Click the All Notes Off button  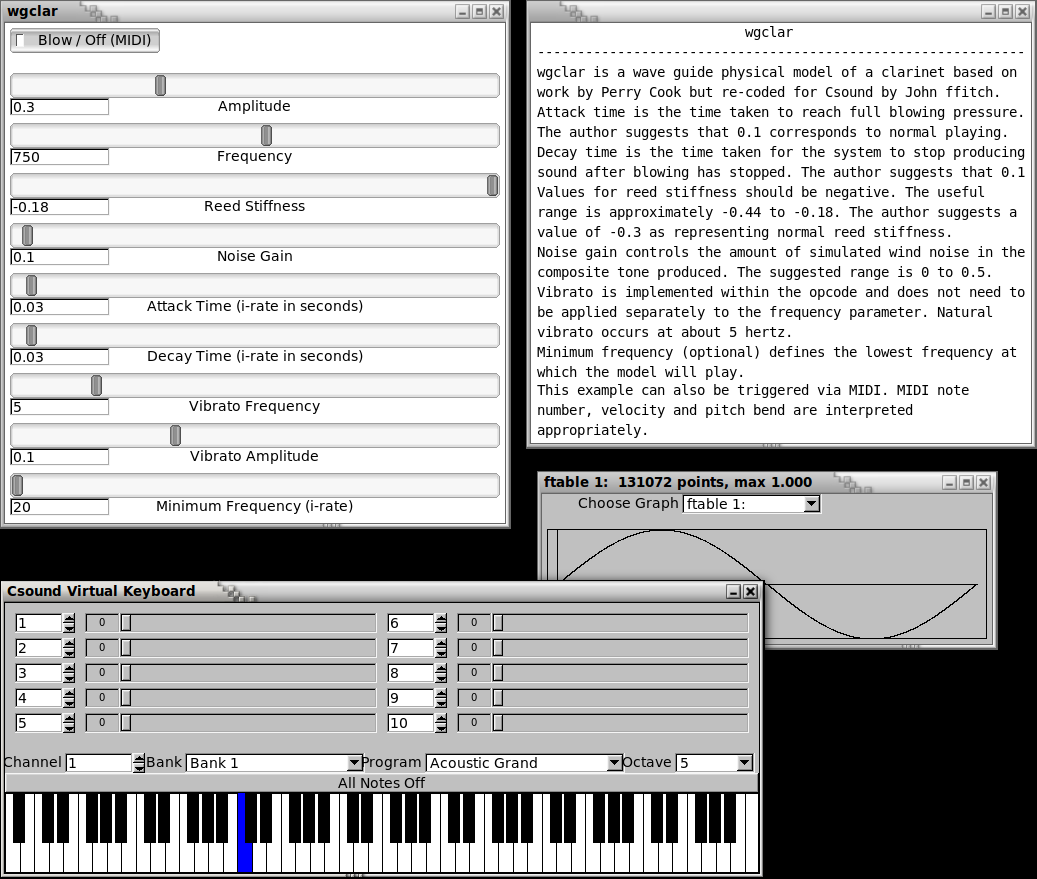tap(381, 783)
